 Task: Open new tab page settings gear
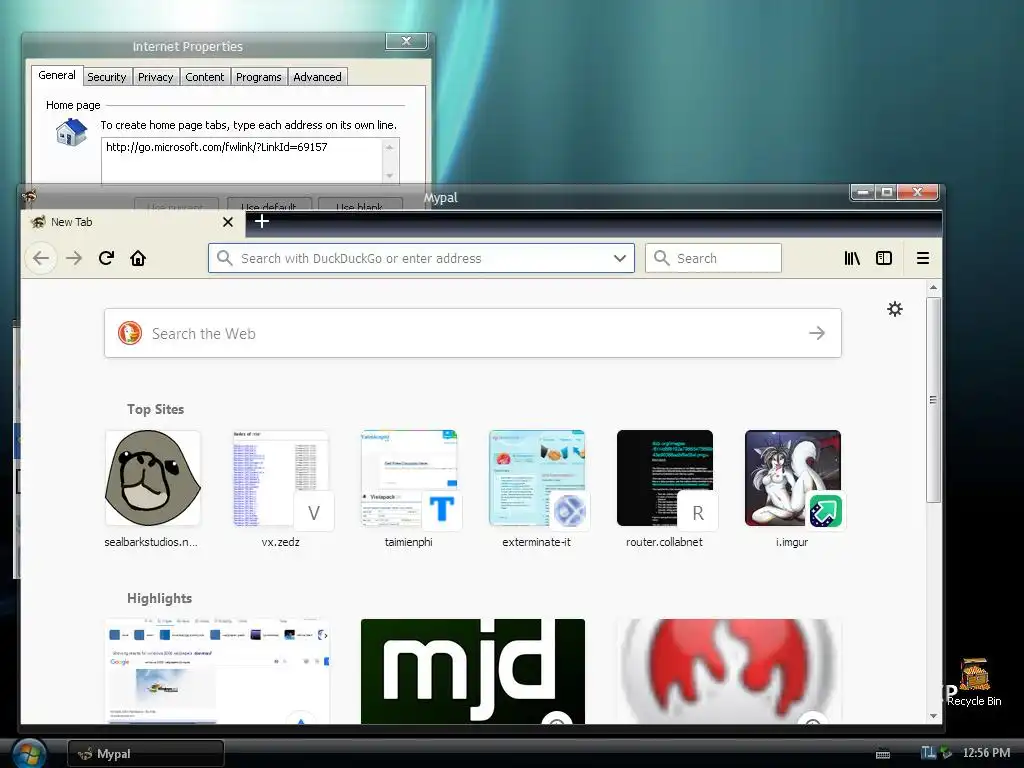tap(895, 309)
